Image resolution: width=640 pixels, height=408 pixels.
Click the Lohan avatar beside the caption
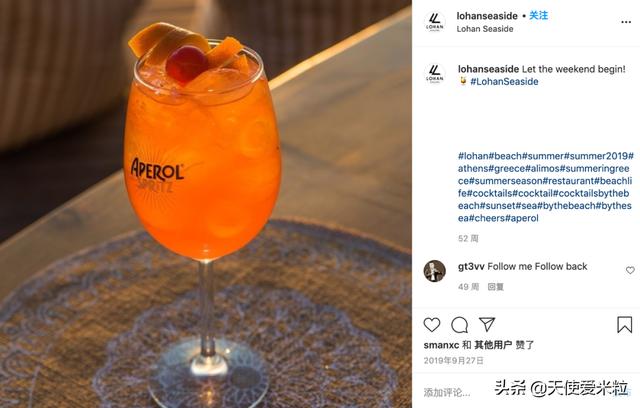click(x=435, y=74)
